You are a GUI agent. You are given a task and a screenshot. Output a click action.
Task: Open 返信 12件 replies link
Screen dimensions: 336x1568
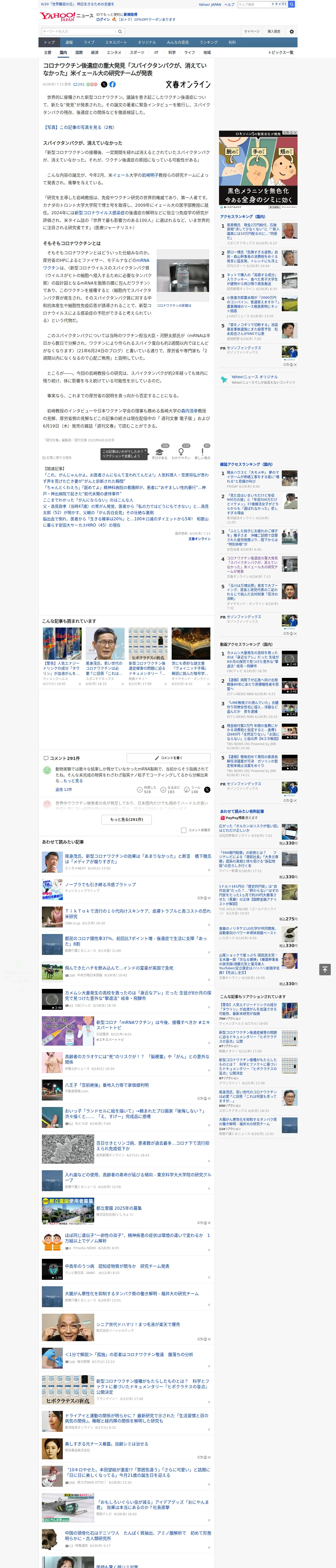pyautogui.click(x=63, y=789)
